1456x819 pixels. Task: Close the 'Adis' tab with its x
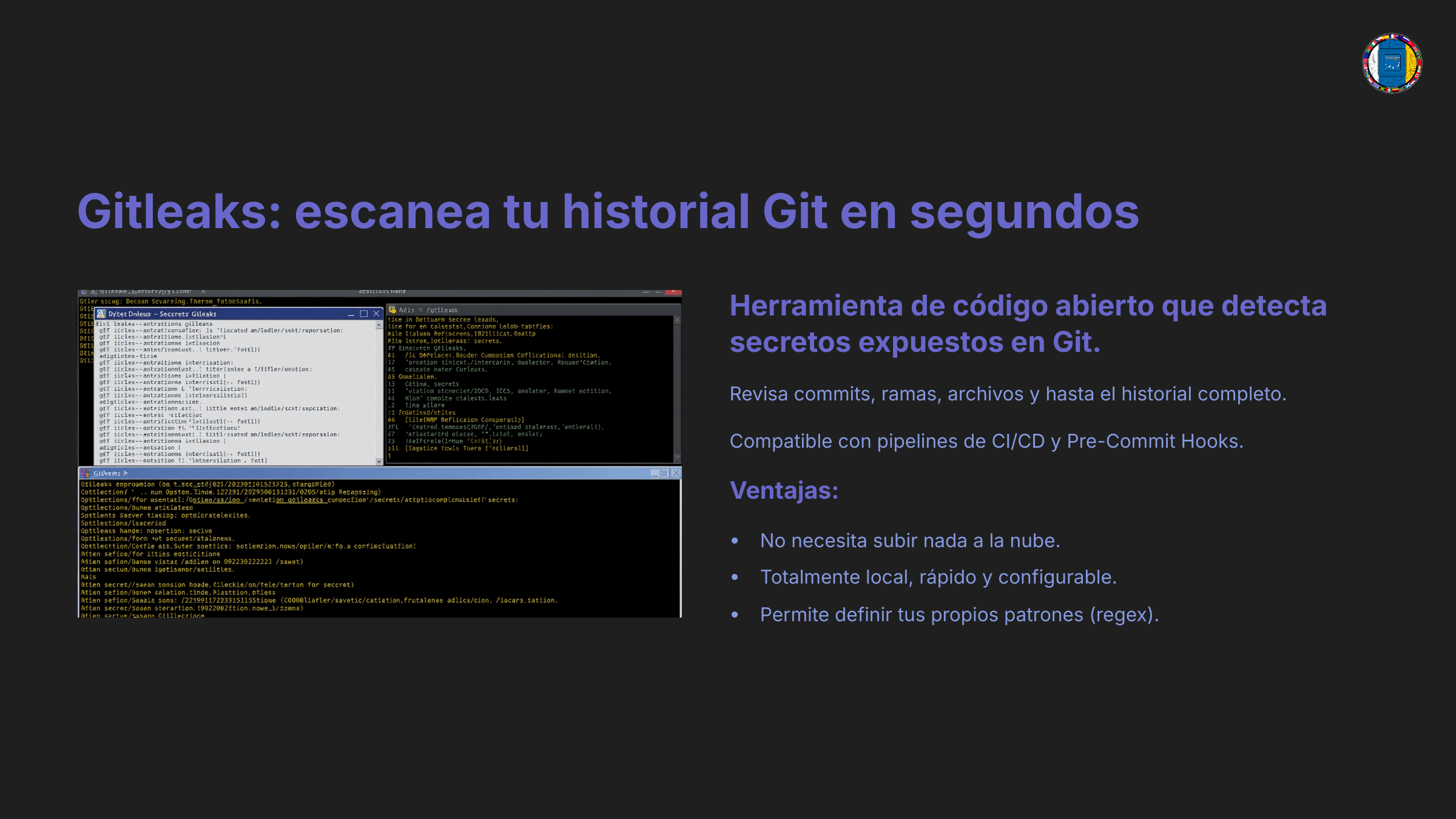point(420,310)
